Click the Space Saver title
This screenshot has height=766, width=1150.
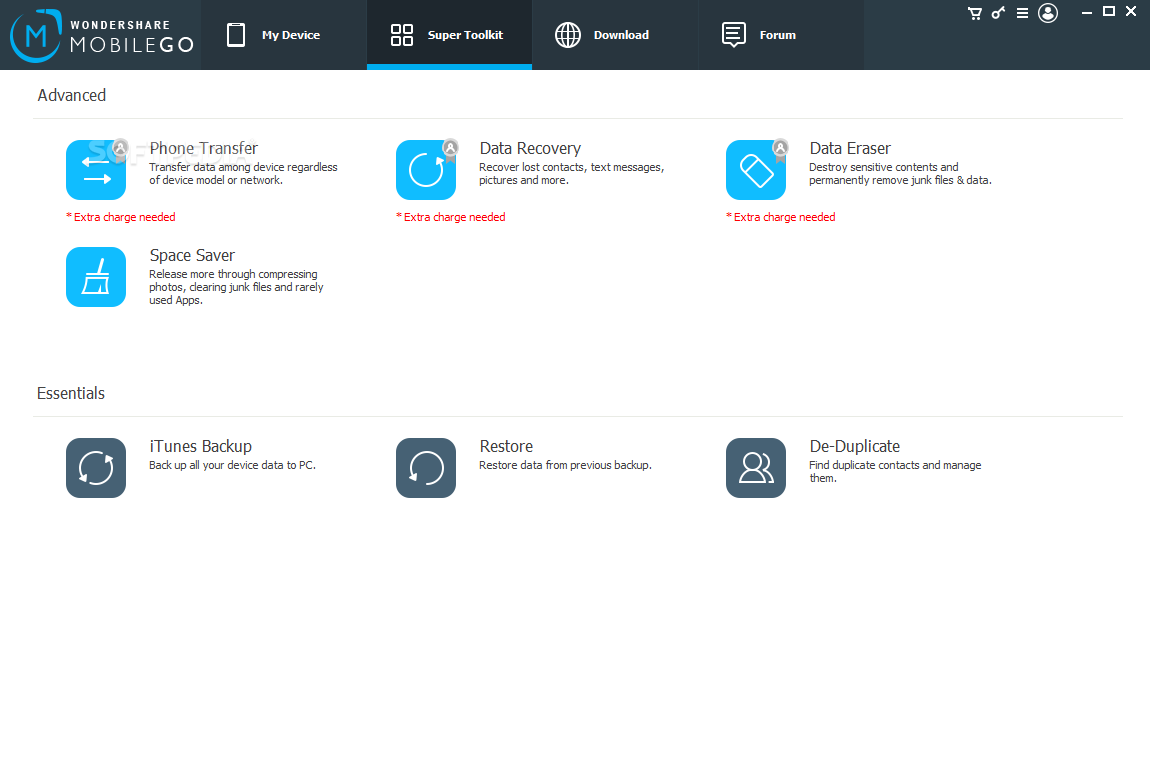coord(192,255)
